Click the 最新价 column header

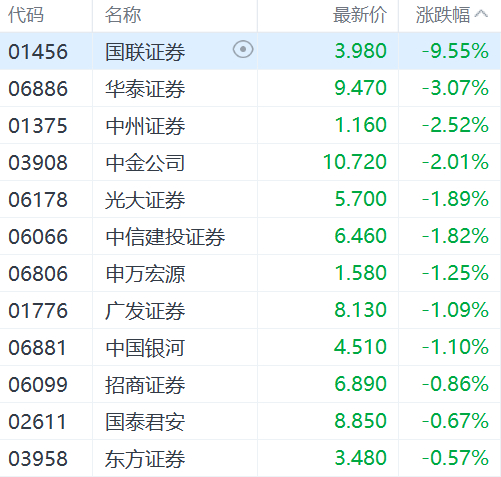(360, 15)
